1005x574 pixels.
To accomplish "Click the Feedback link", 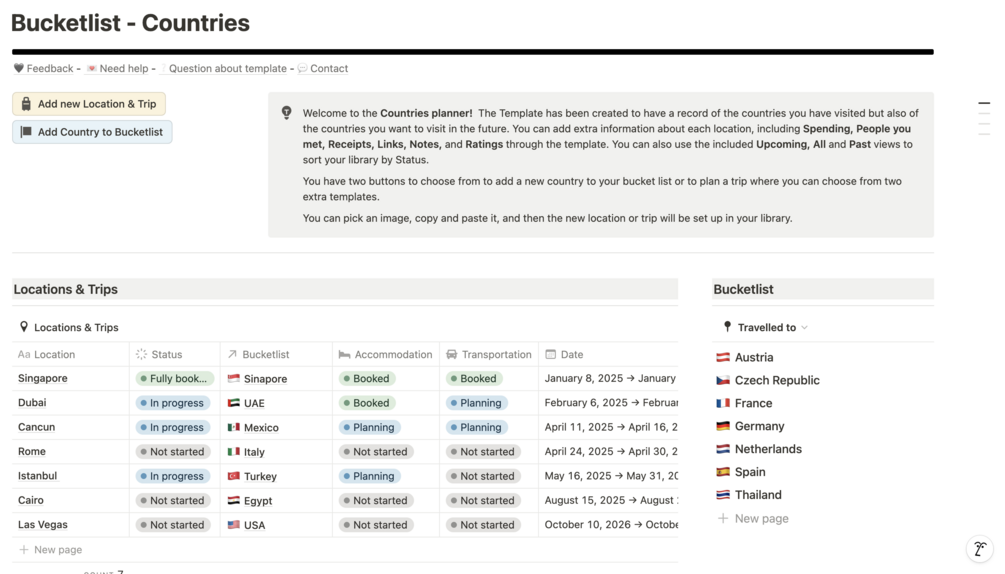I will [49, 69].
